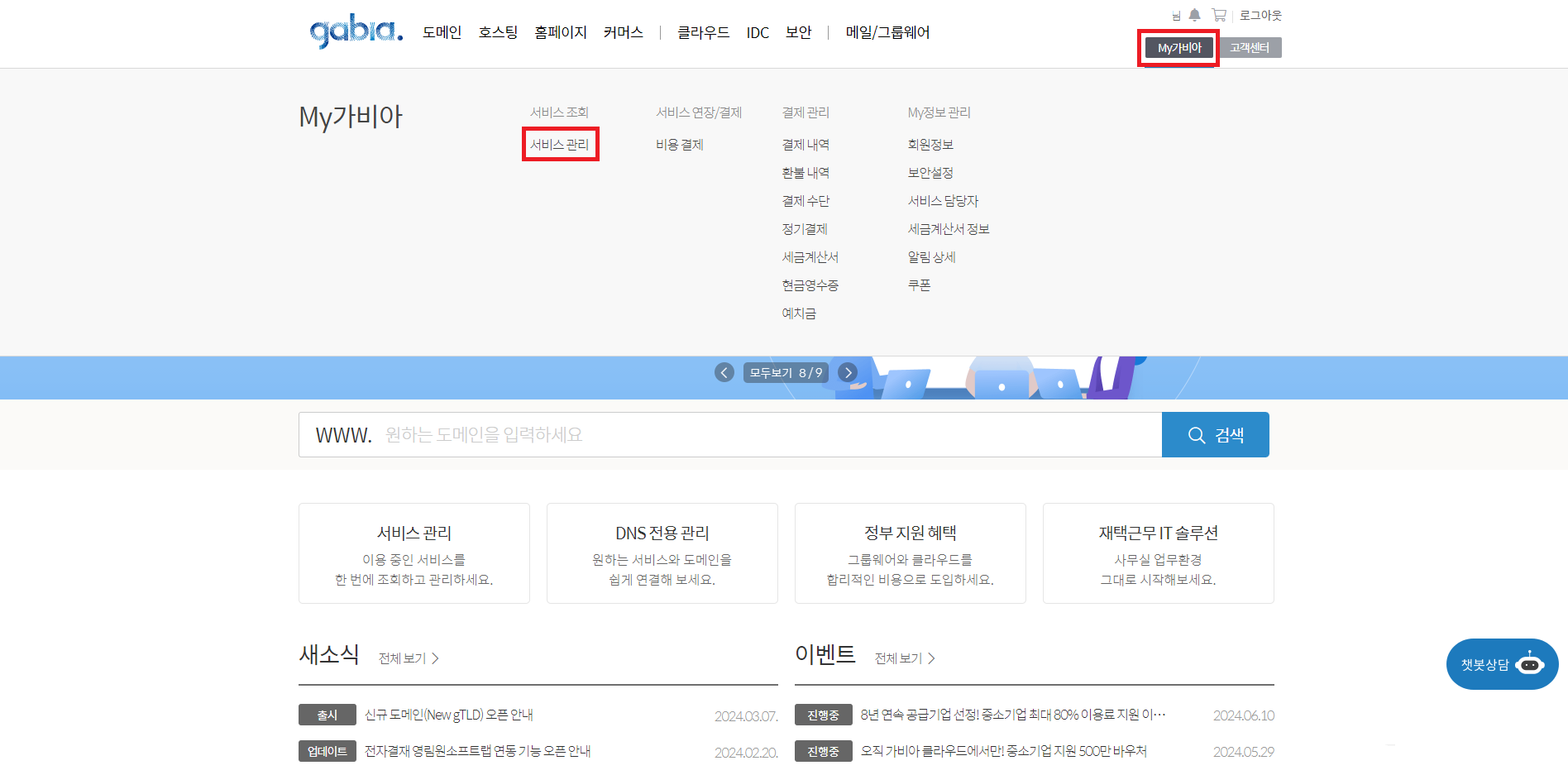Open the 호스팅 menu
Image resolution: width=1568 pixels, height=775 pixels.
498,32
